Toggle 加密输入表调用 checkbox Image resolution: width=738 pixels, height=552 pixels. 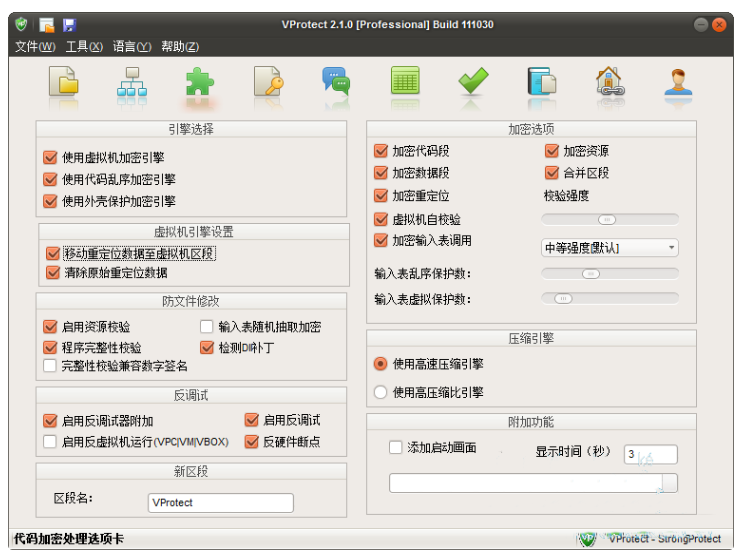coord(381,240)
